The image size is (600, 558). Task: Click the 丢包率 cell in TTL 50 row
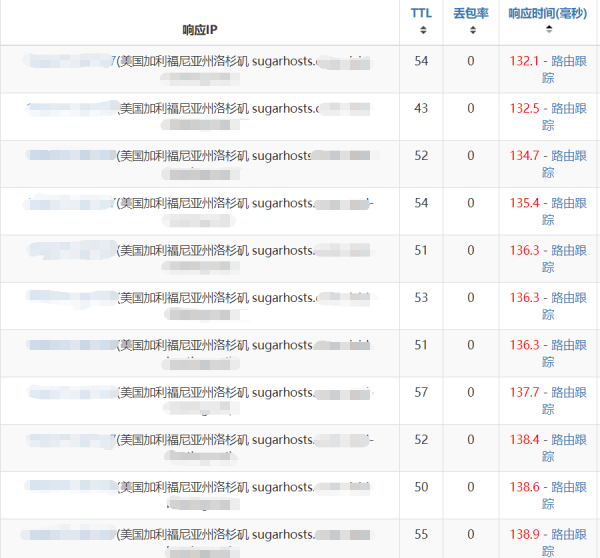471,487
